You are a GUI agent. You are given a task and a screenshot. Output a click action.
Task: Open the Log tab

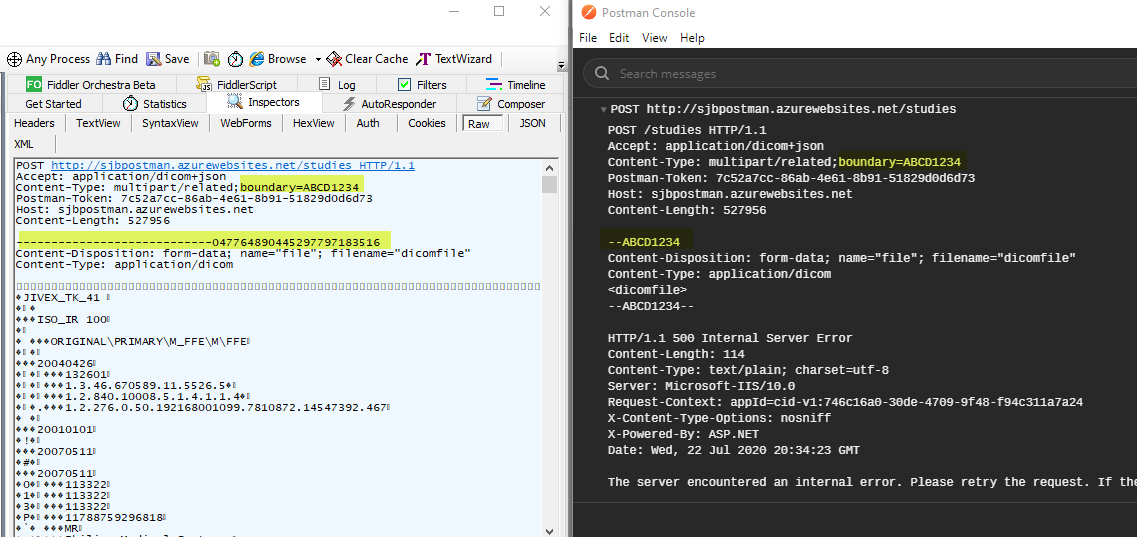[x=337, y=85]
